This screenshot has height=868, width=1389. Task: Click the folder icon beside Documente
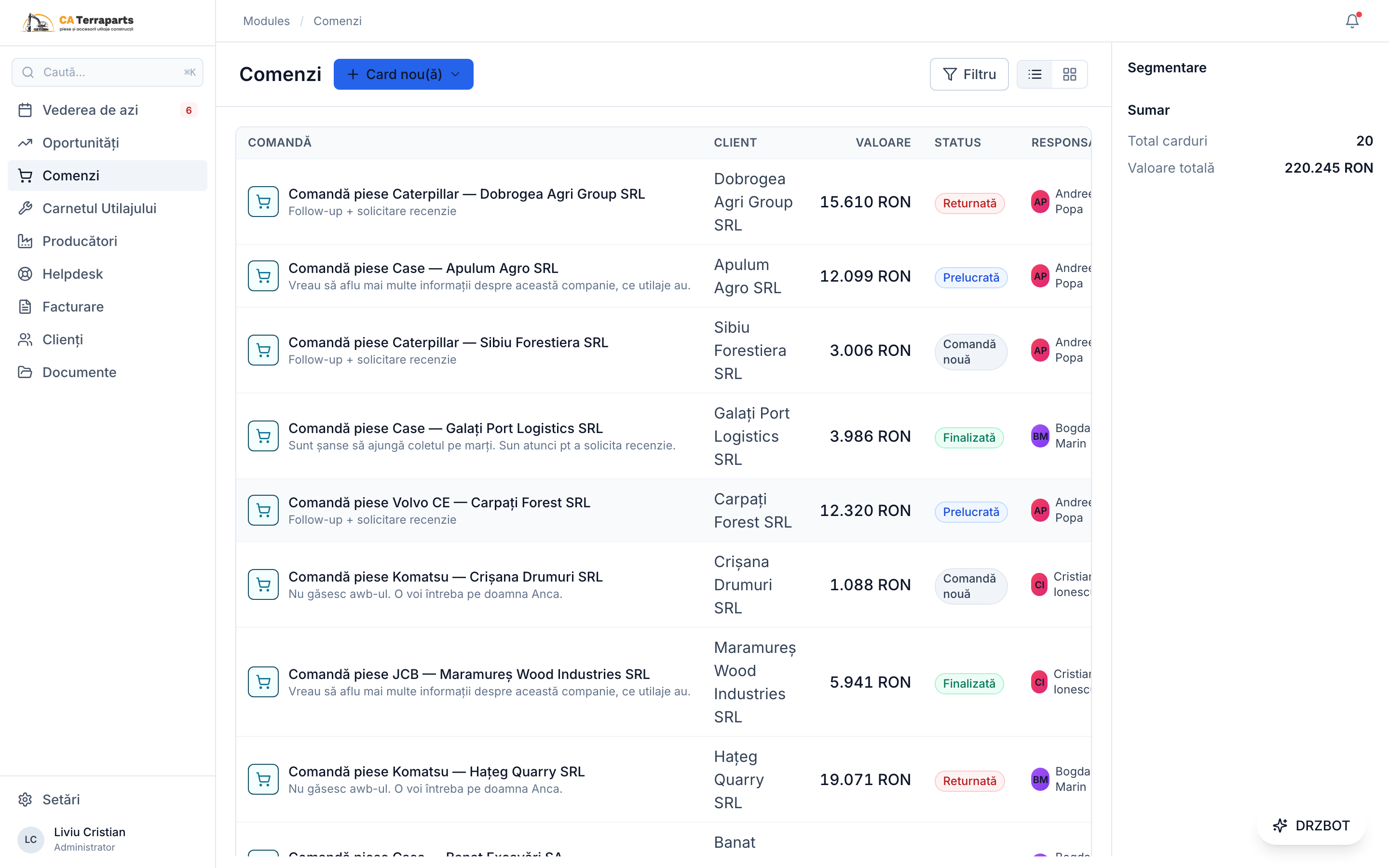[x=25, y=371]
